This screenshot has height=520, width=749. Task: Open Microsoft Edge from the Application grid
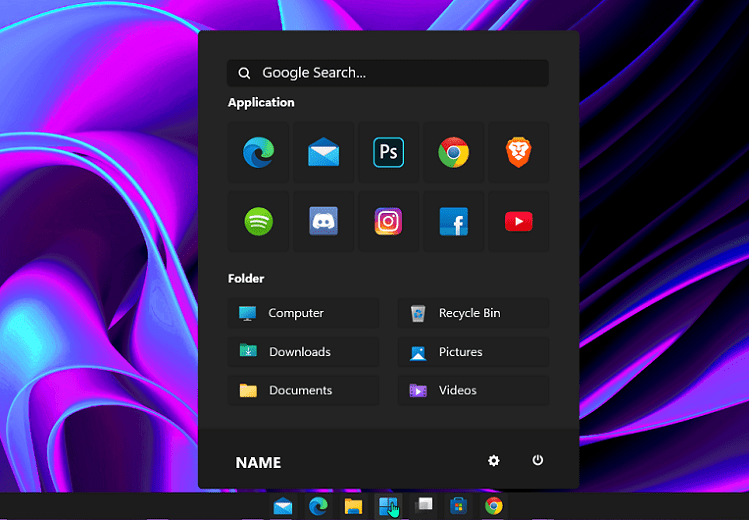pos(258,152)
